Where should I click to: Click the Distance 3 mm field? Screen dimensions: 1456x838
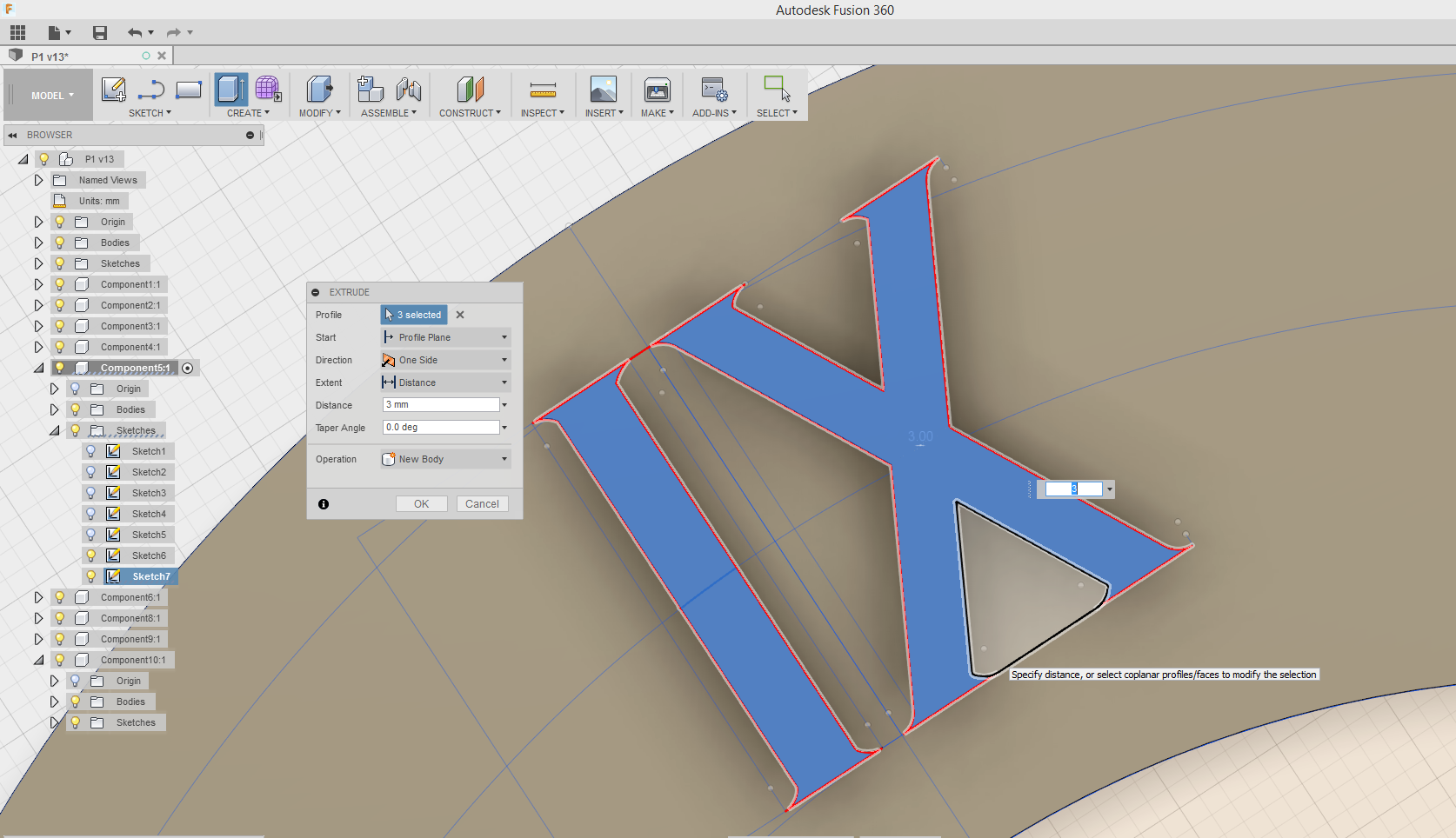(x=441, y=405)
